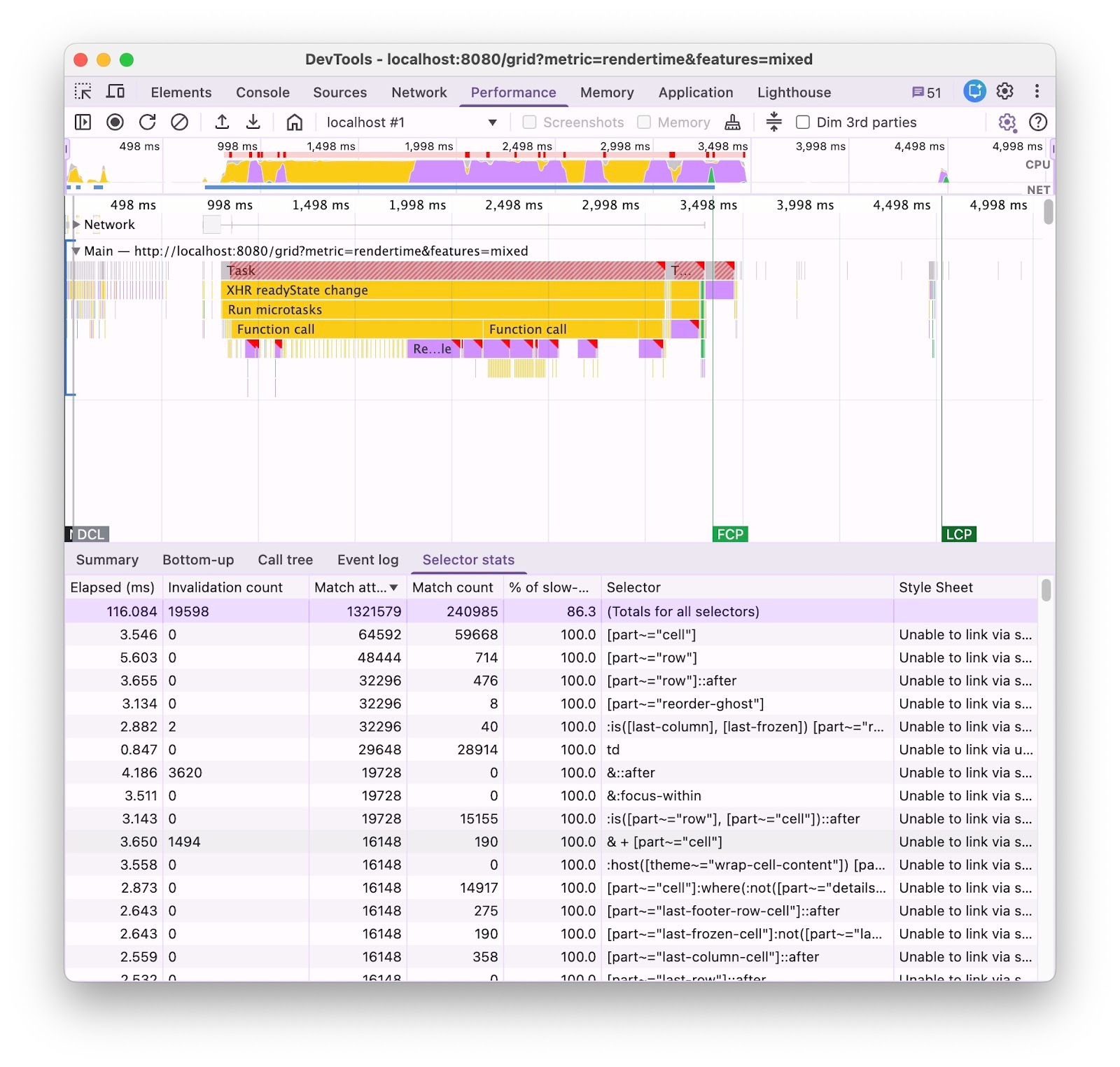This screenshot has height=1067, width=1120.
Task: Click the upload profile icon
Action: [x=222, y=123]
